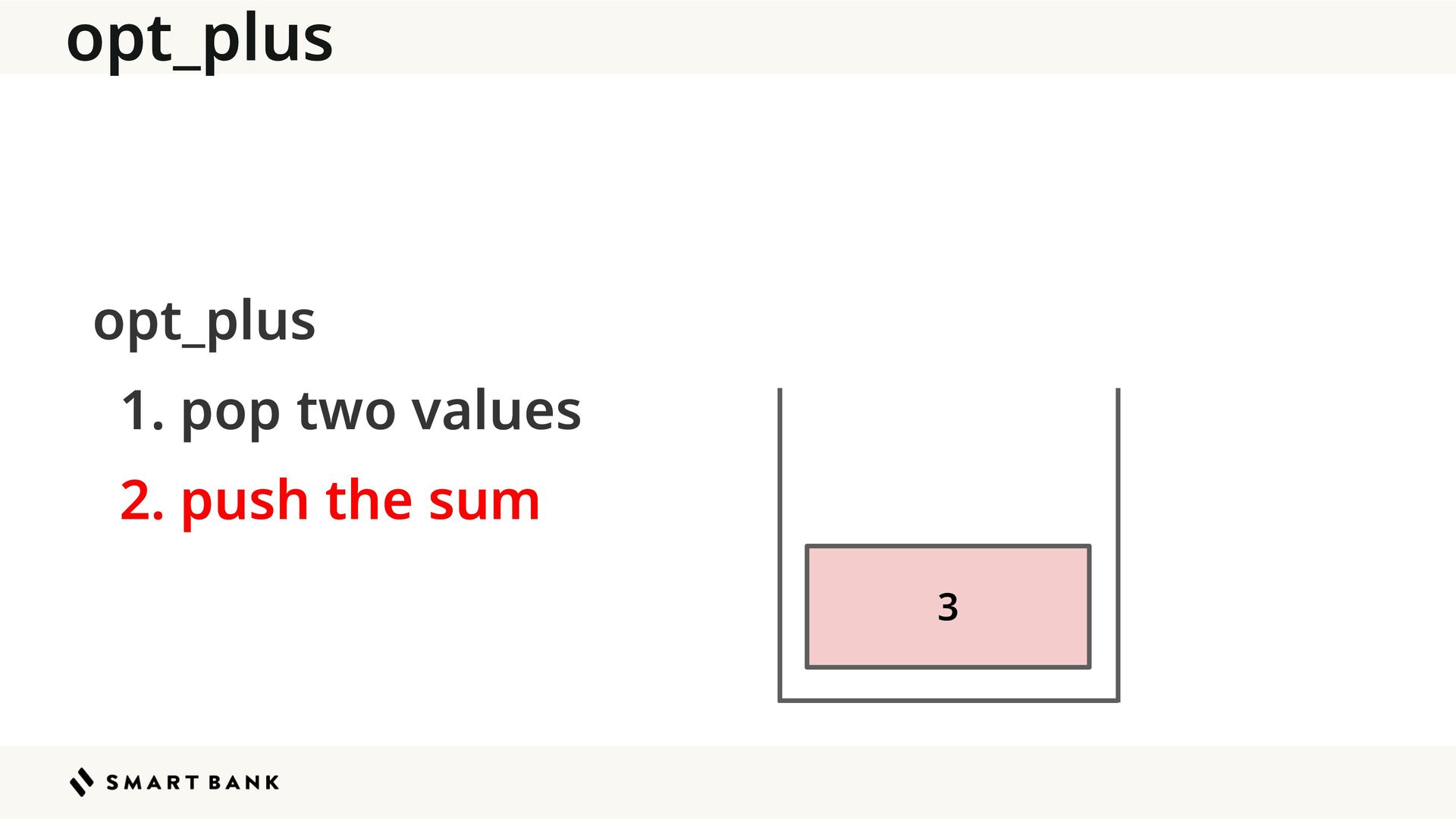
Task: Click the word "two" in step one
Action: pyautogui.click(x=347, y=412)
